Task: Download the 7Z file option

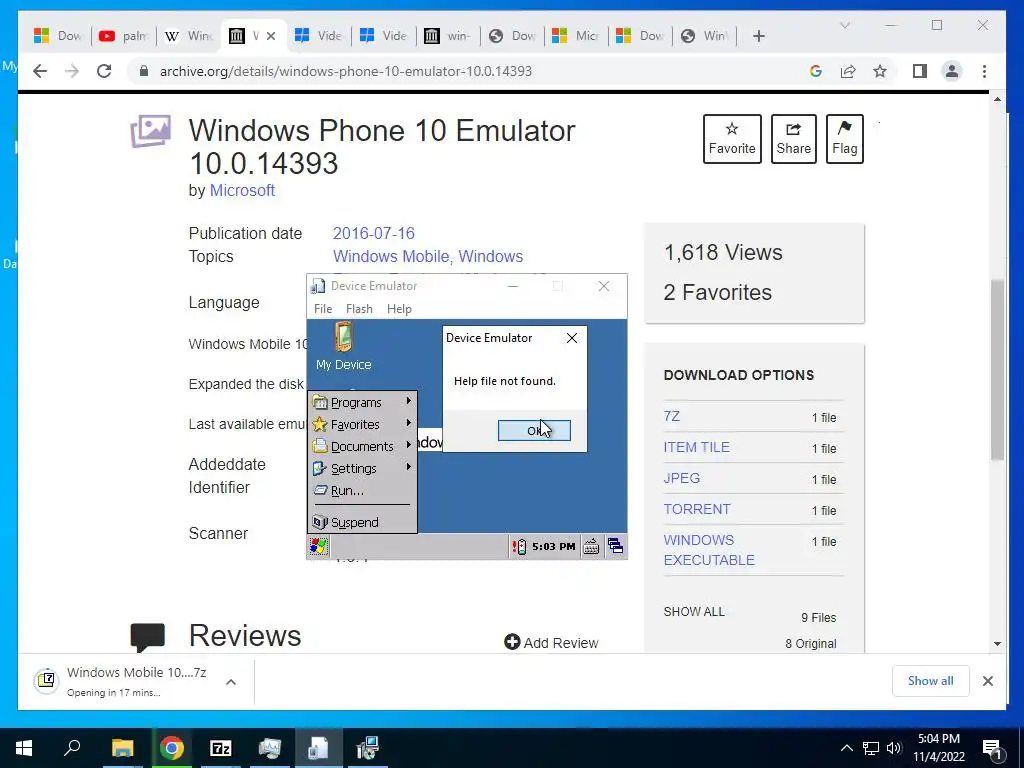Action: (x=671, y=416)
